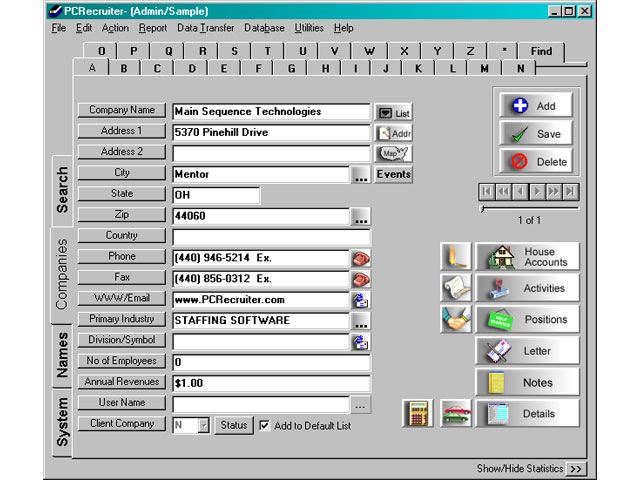Viewport: 640px width, 480px height.
Task: Go to next record arrow
Action: tap(537, 191)
